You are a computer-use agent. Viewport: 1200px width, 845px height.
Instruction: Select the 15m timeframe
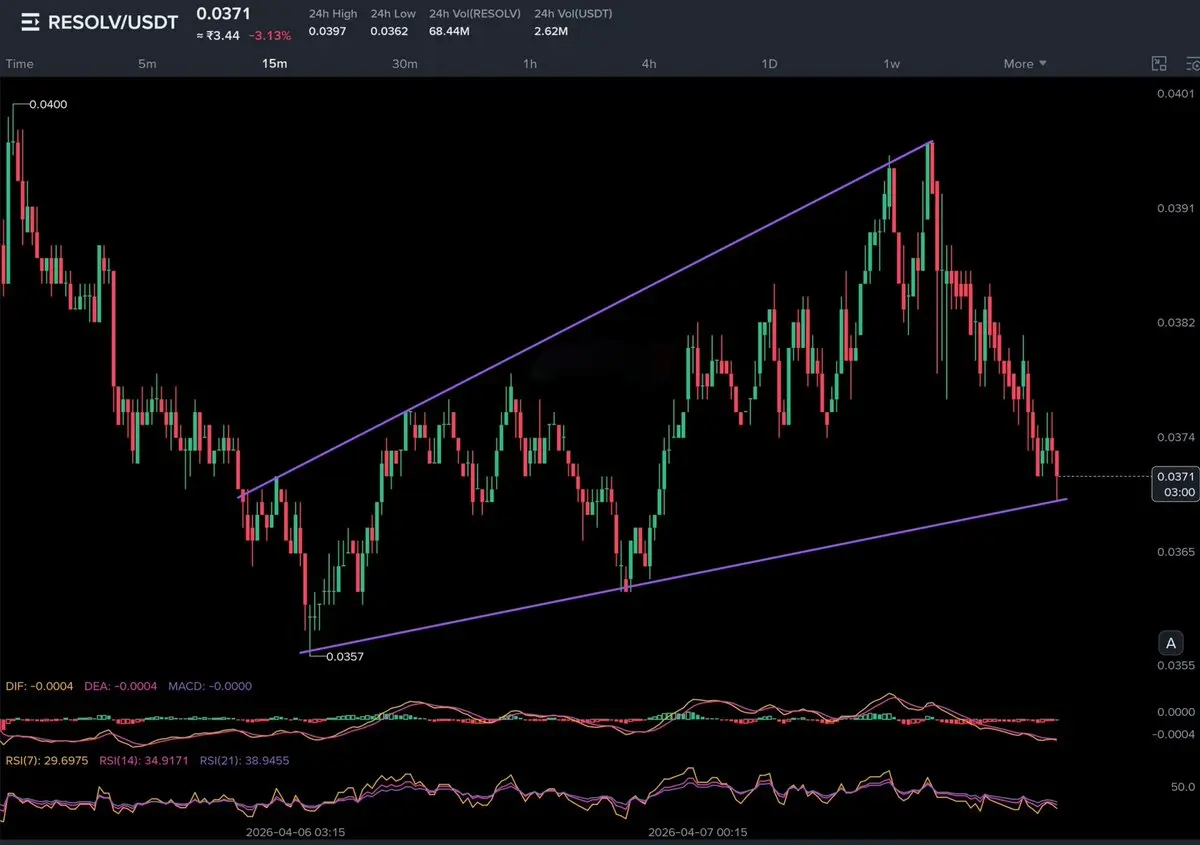tap(274, 64)
